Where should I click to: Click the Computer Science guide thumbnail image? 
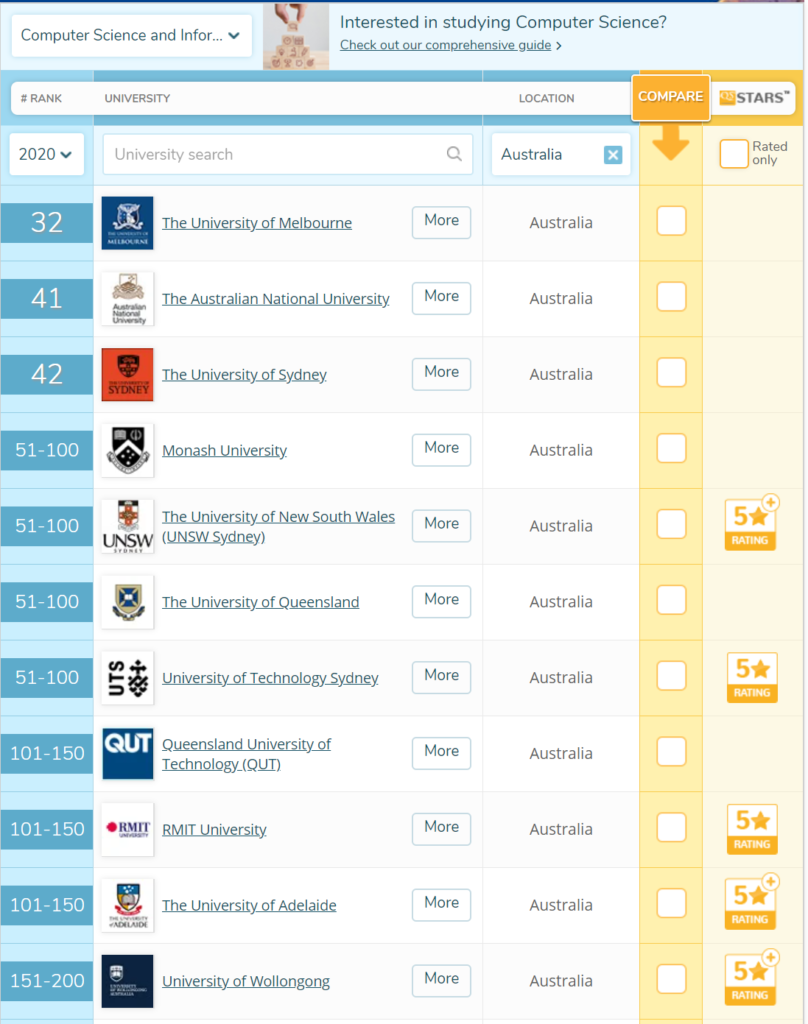(296, 36)
